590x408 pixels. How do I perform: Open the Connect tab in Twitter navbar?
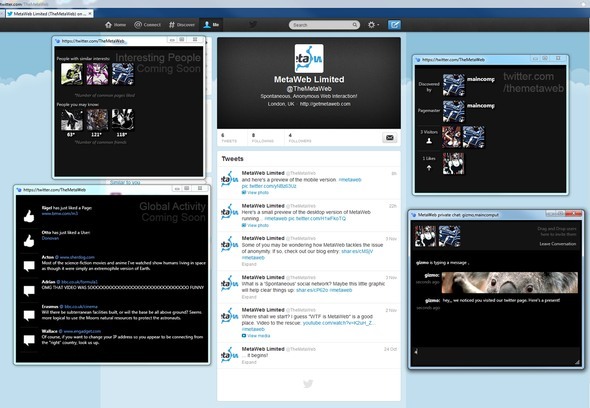click(148, 25)
